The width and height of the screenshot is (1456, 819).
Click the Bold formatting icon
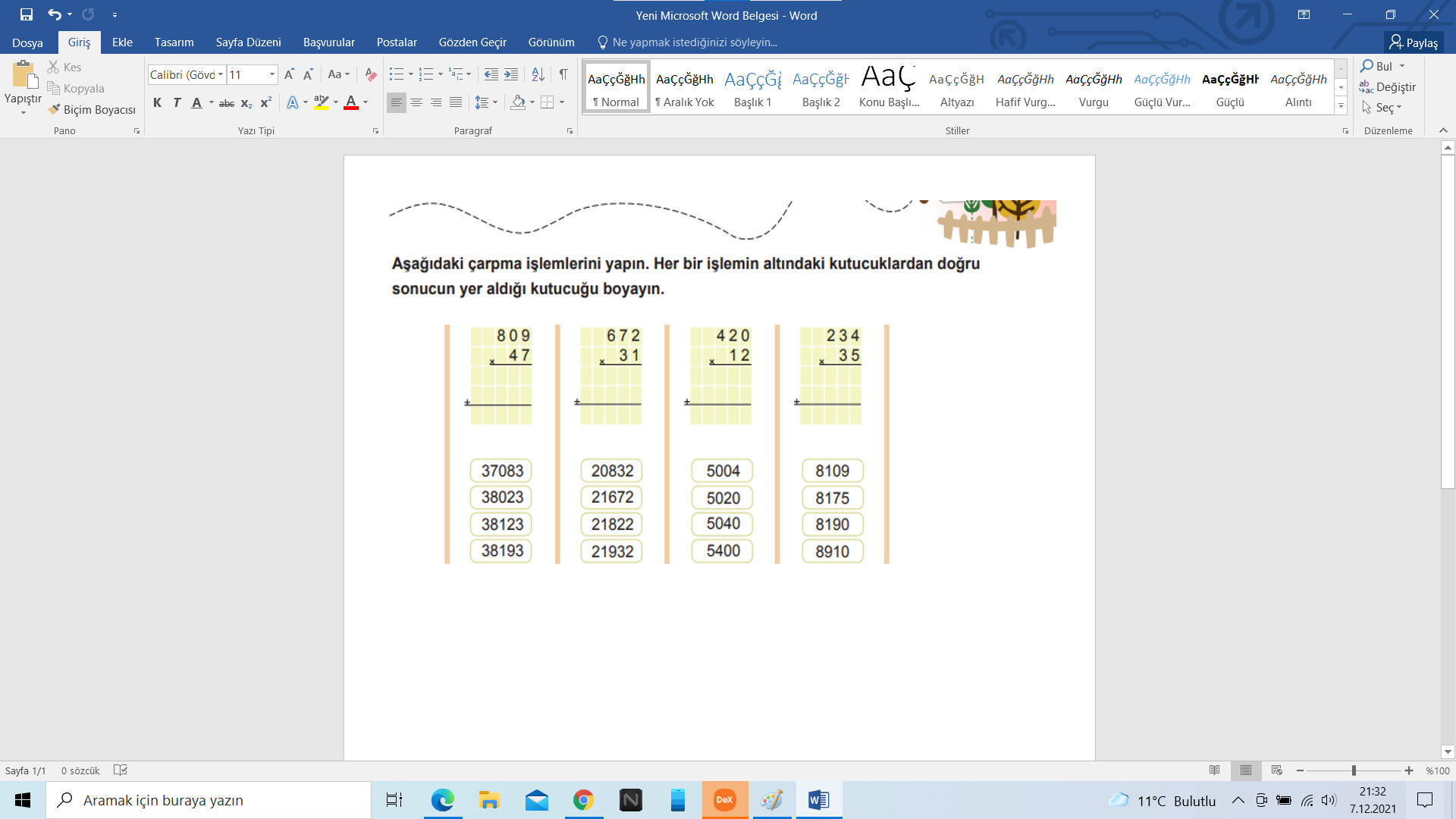point(157,102)
